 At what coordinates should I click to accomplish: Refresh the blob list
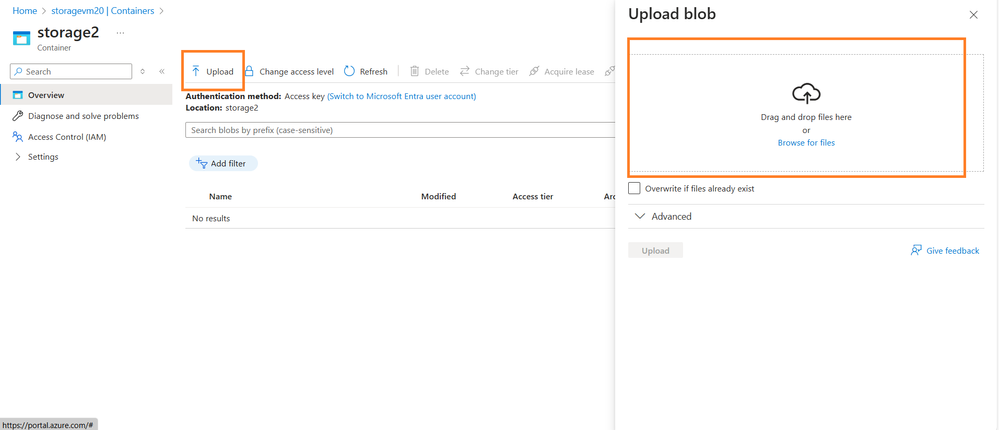tap(366, 71)
